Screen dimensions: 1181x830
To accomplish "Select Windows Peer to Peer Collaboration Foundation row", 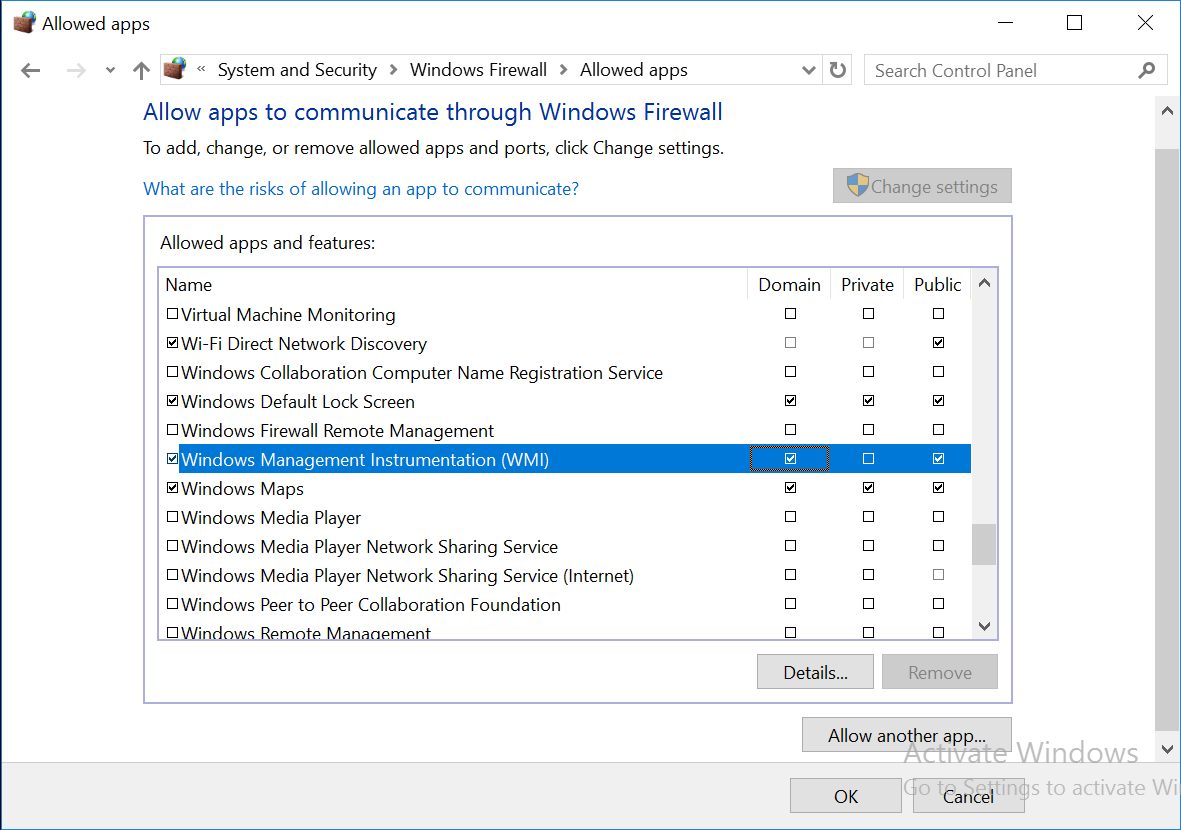I will click(565, 604).
